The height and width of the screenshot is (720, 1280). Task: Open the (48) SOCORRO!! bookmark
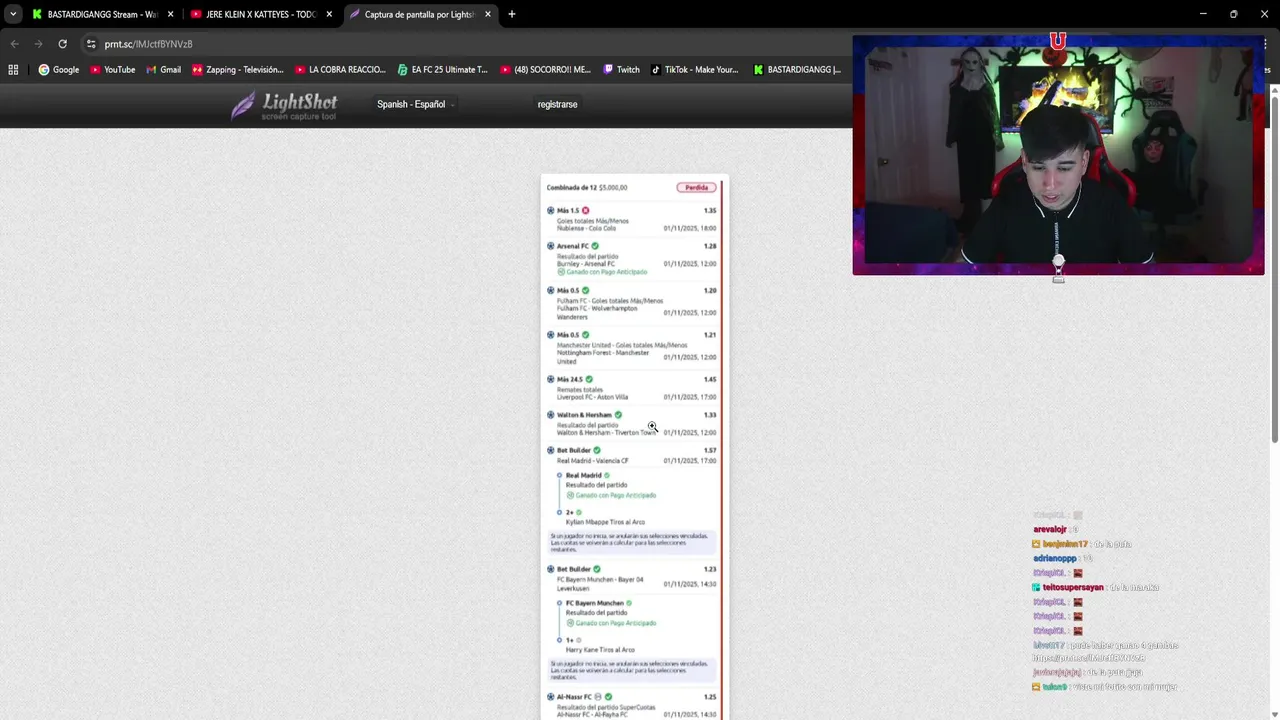click(x=545, y=70)
